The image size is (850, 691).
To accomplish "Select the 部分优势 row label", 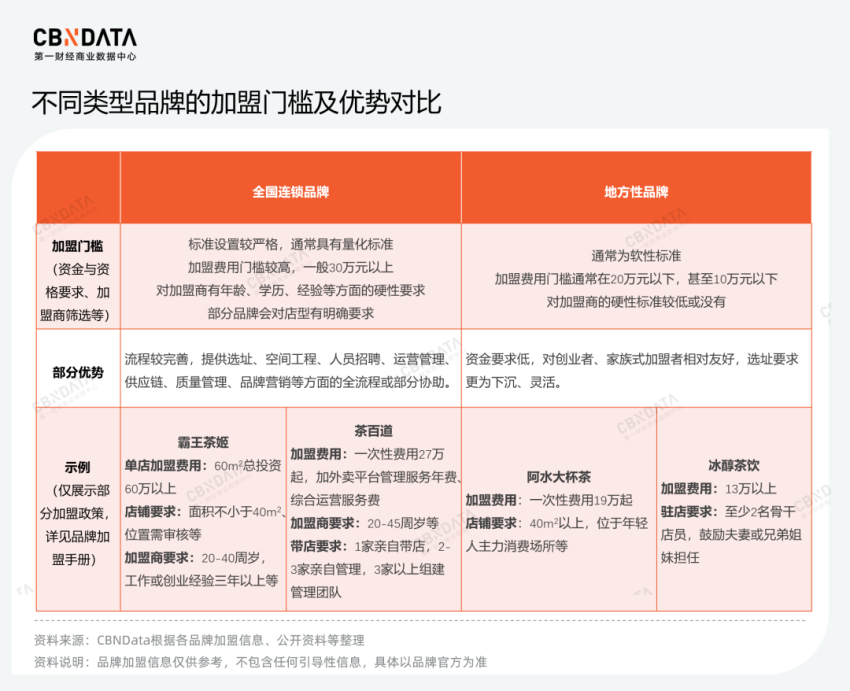I will click(77, 371).
